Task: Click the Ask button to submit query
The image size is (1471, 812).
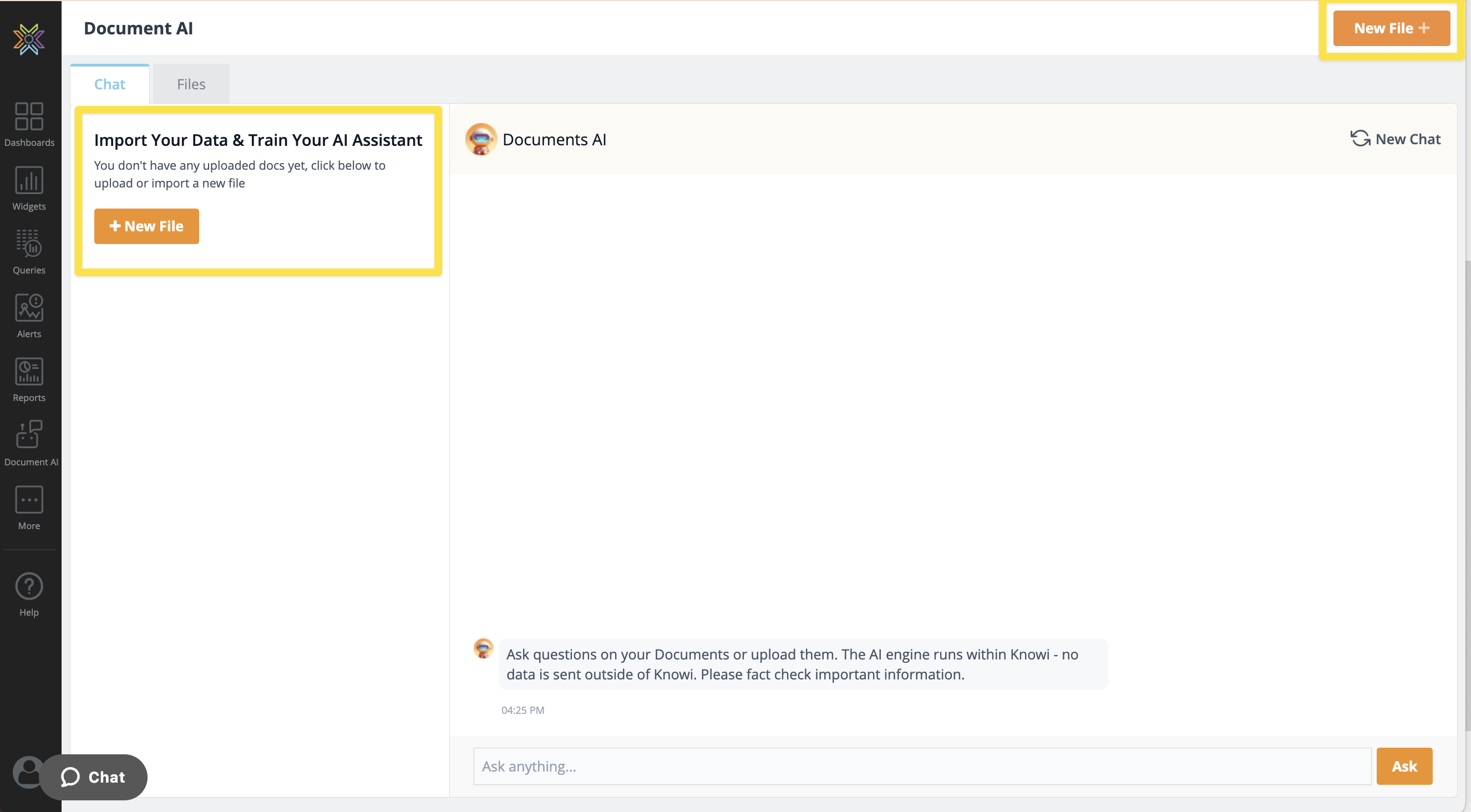Action: point(1404,766)
